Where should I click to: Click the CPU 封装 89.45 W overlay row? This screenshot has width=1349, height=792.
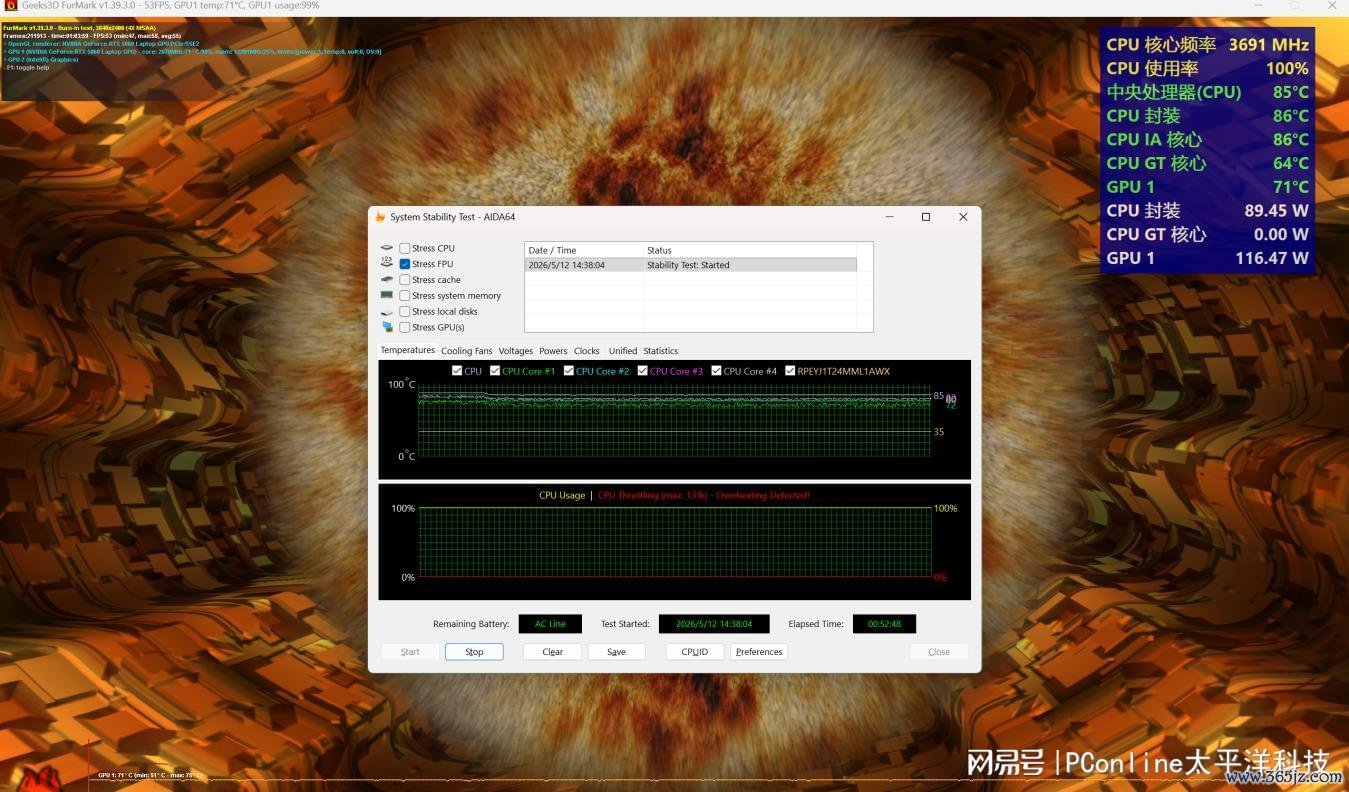pos(1207,211)
